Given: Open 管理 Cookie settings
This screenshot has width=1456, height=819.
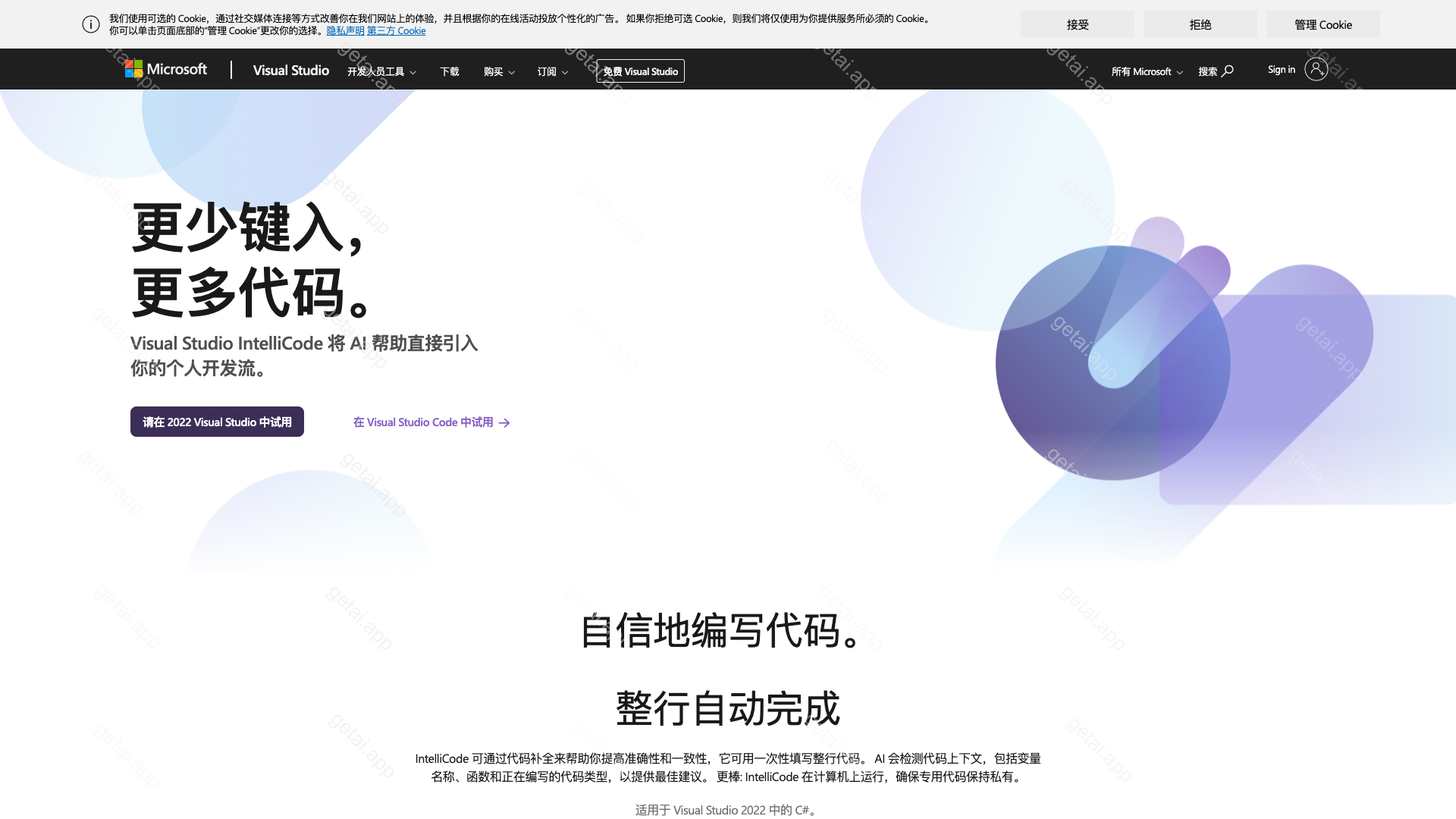Looking at the screenshot, I should pos(1323,24).
